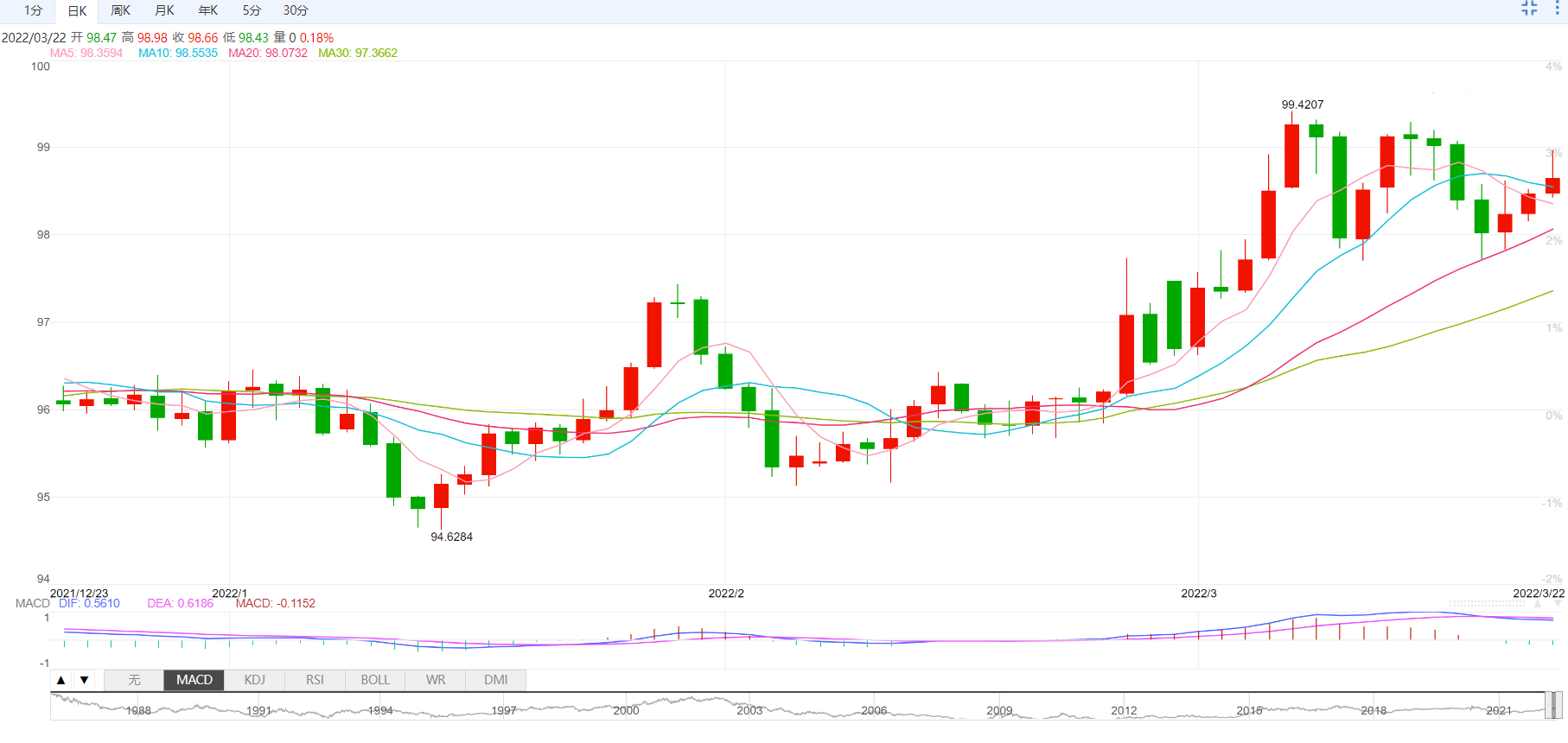Select the 日K daily candlestick tab
This screenshot has height=743, width=1568.
[77, 10]
